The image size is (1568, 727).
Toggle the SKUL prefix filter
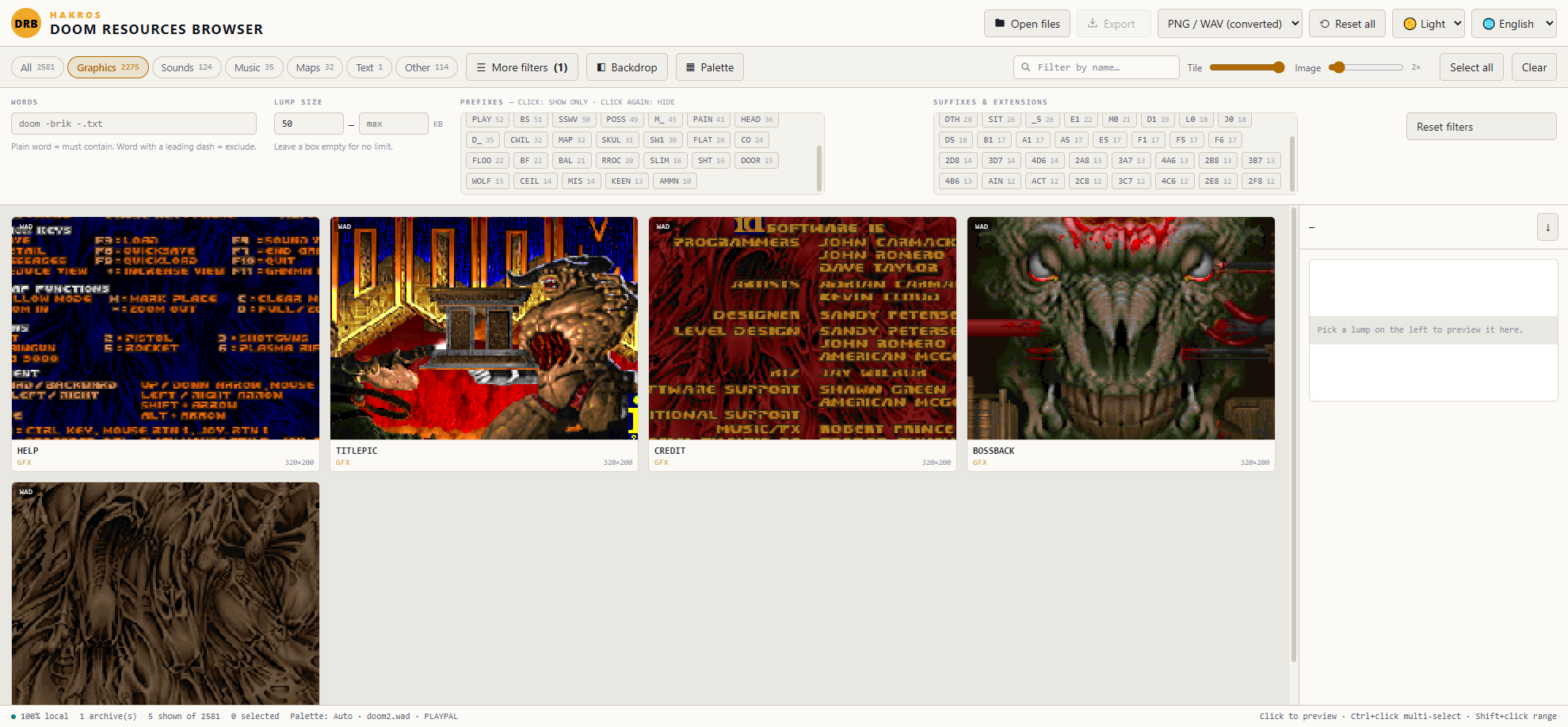click(x=617, y=140)
